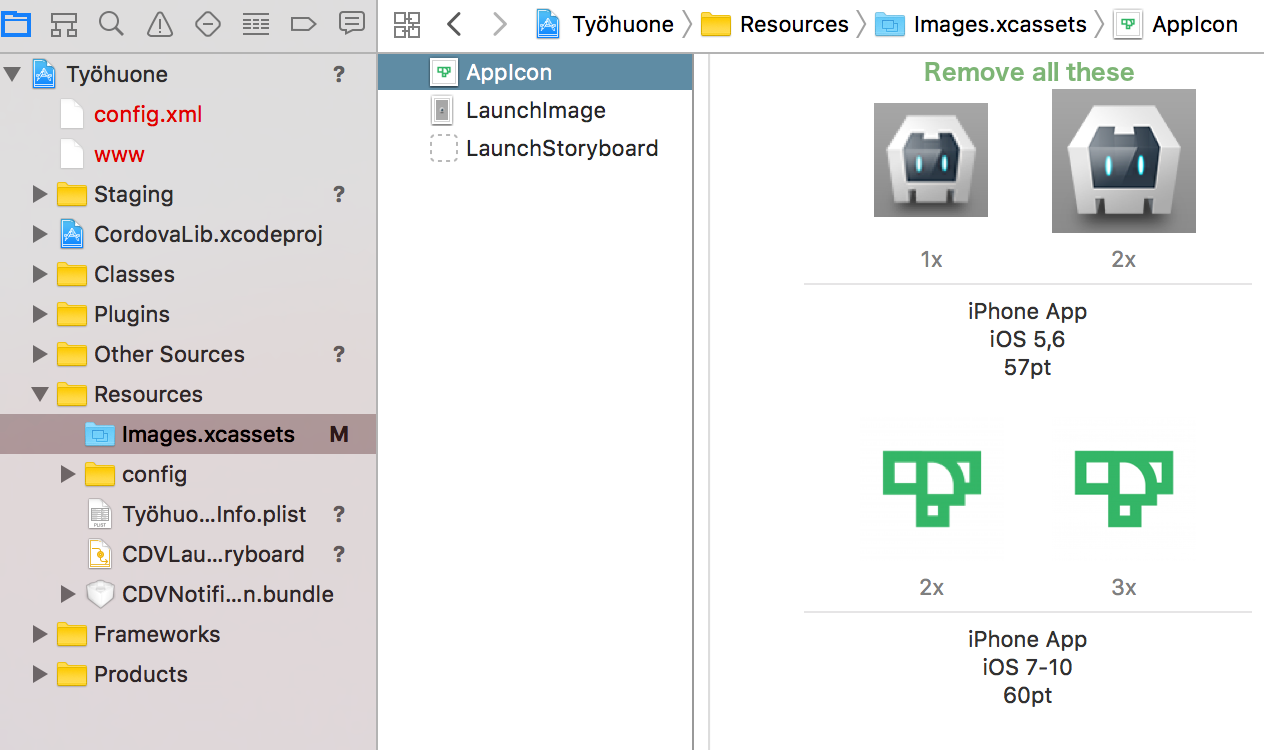
Task: Expand the Staging folder
Action: tap(40, 194)
